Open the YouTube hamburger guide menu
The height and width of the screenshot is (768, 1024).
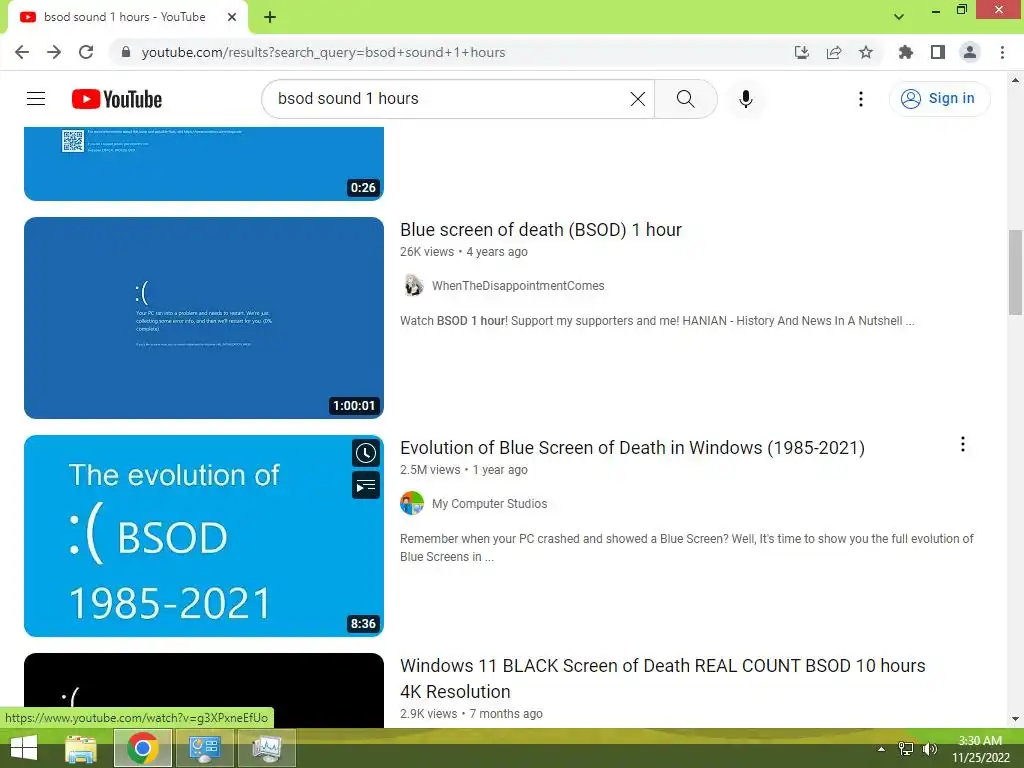pos(36,99)
